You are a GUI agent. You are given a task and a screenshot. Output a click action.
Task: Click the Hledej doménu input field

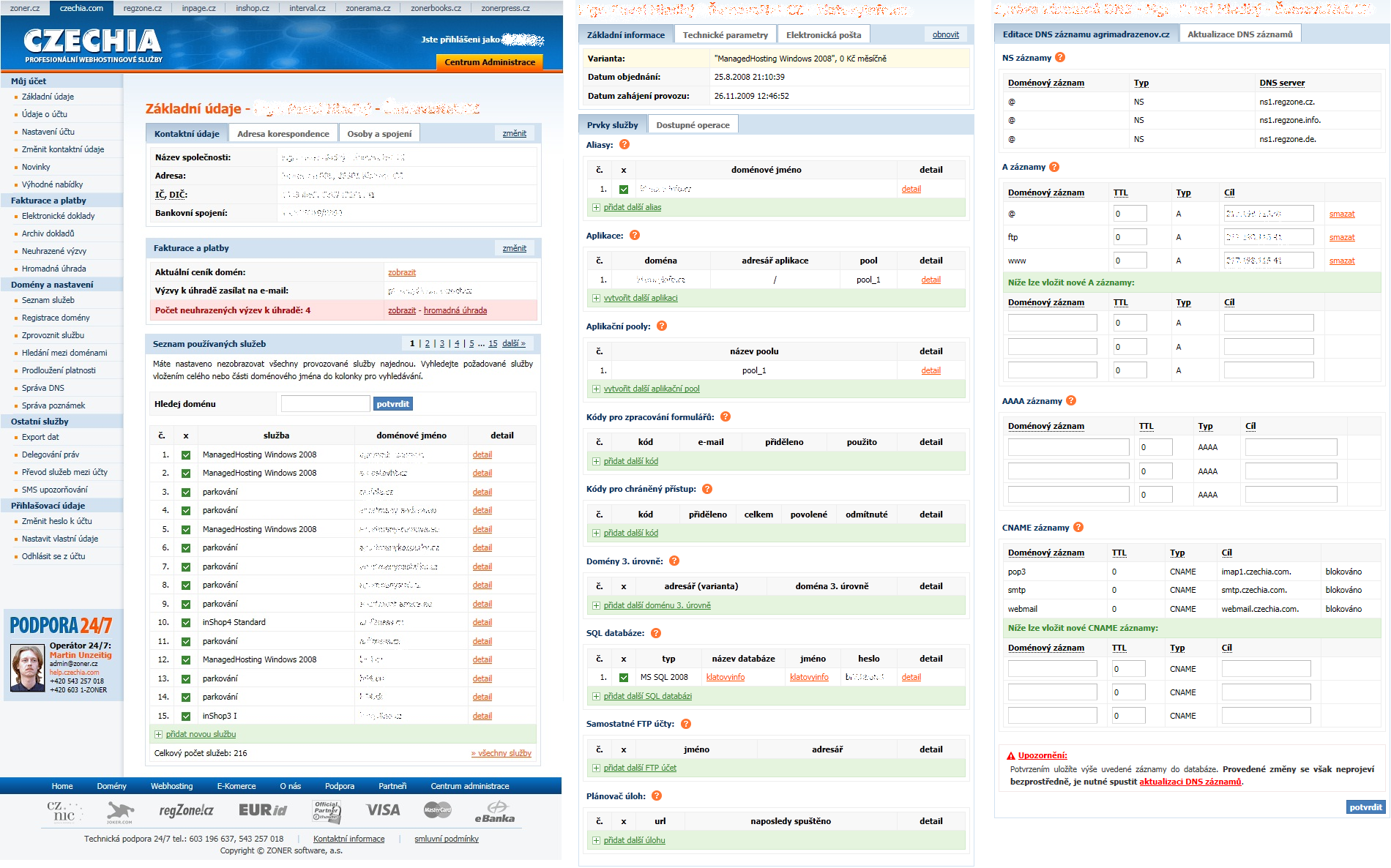[x=325, y=404]
